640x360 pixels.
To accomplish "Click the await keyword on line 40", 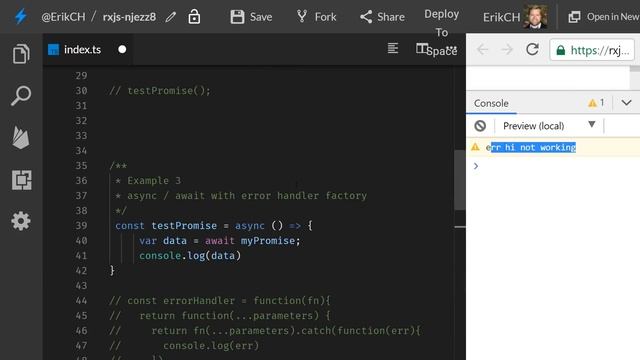I will [x=220, y=241].
